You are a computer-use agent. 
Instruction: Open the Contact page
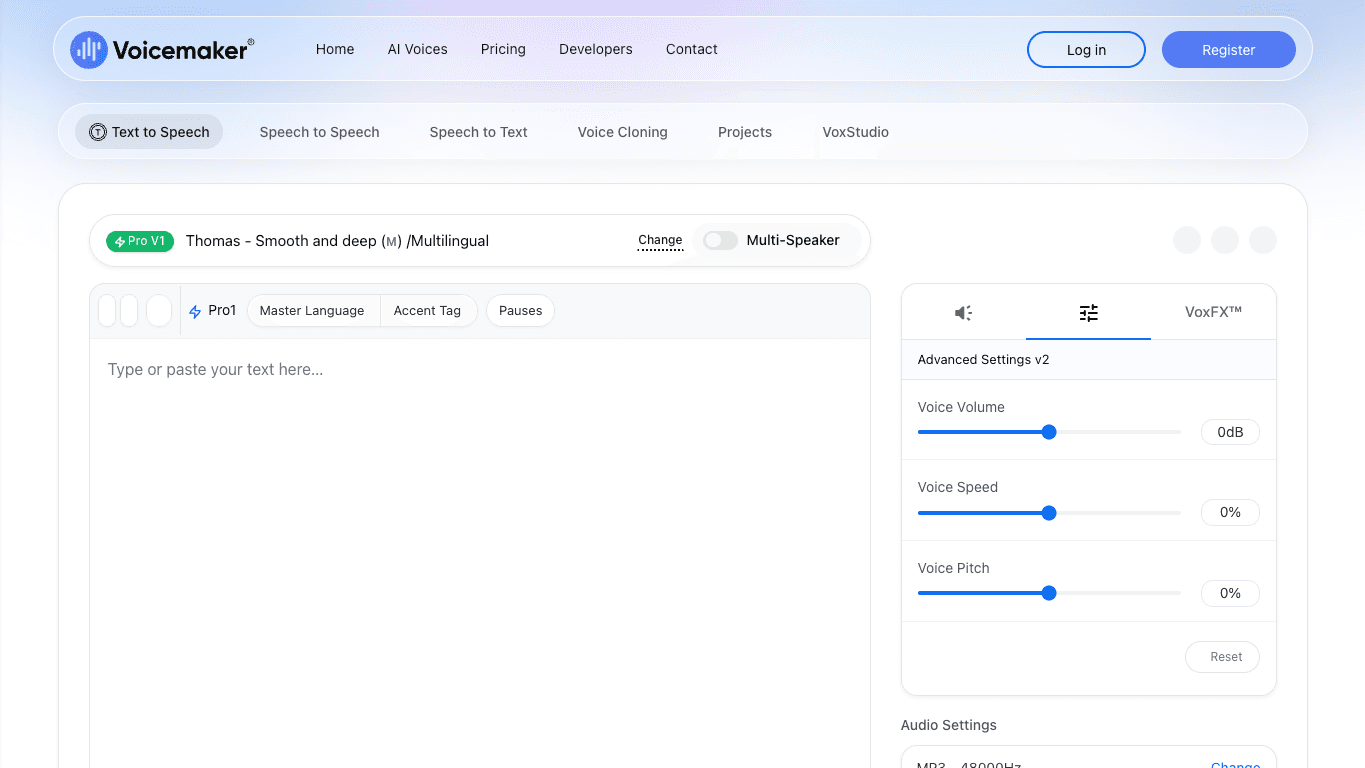(692, 49)
